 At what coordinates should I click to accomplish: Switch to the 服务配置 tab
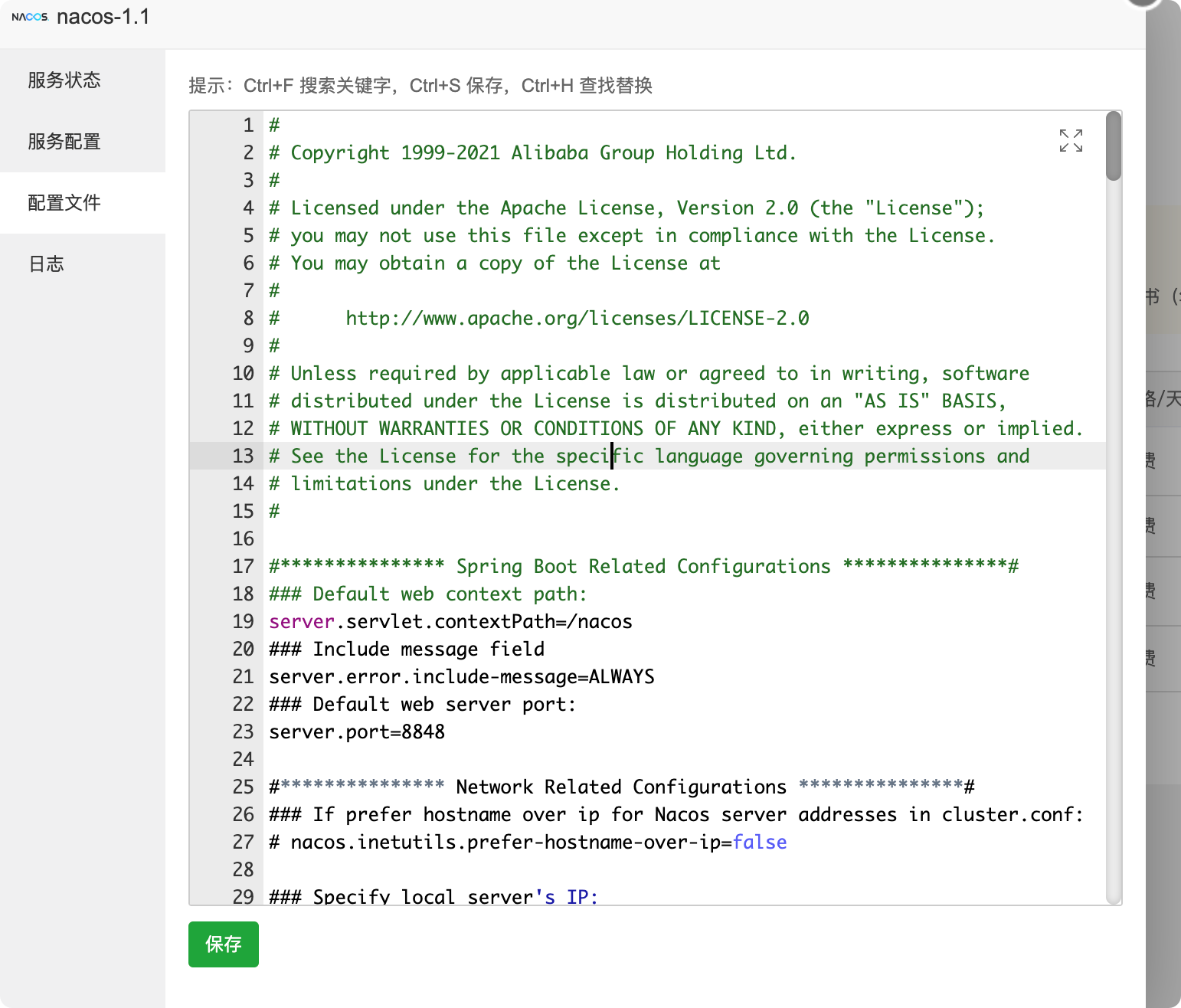tap(64, 142)
